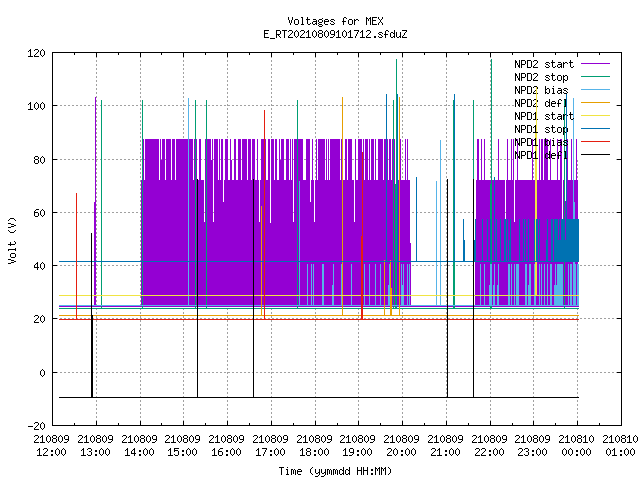Click the x-axis tick '210809 20:00'
Viewport: 640px width, 480px height.
point(402,446)
